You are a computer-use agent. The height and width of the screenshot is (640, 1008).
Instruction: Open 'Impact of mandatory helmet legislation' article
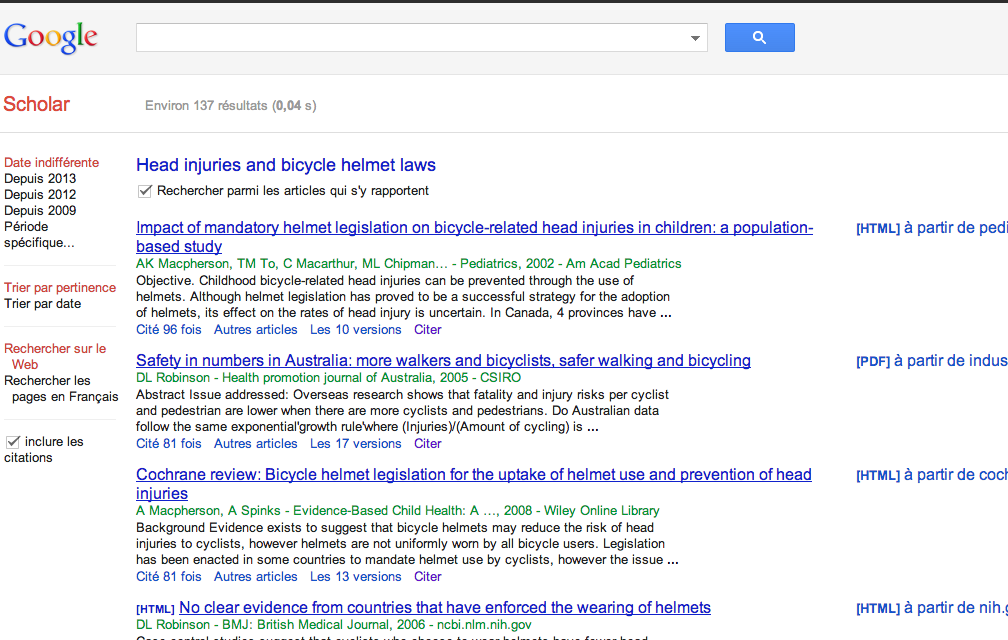click(x=474, y=236)
